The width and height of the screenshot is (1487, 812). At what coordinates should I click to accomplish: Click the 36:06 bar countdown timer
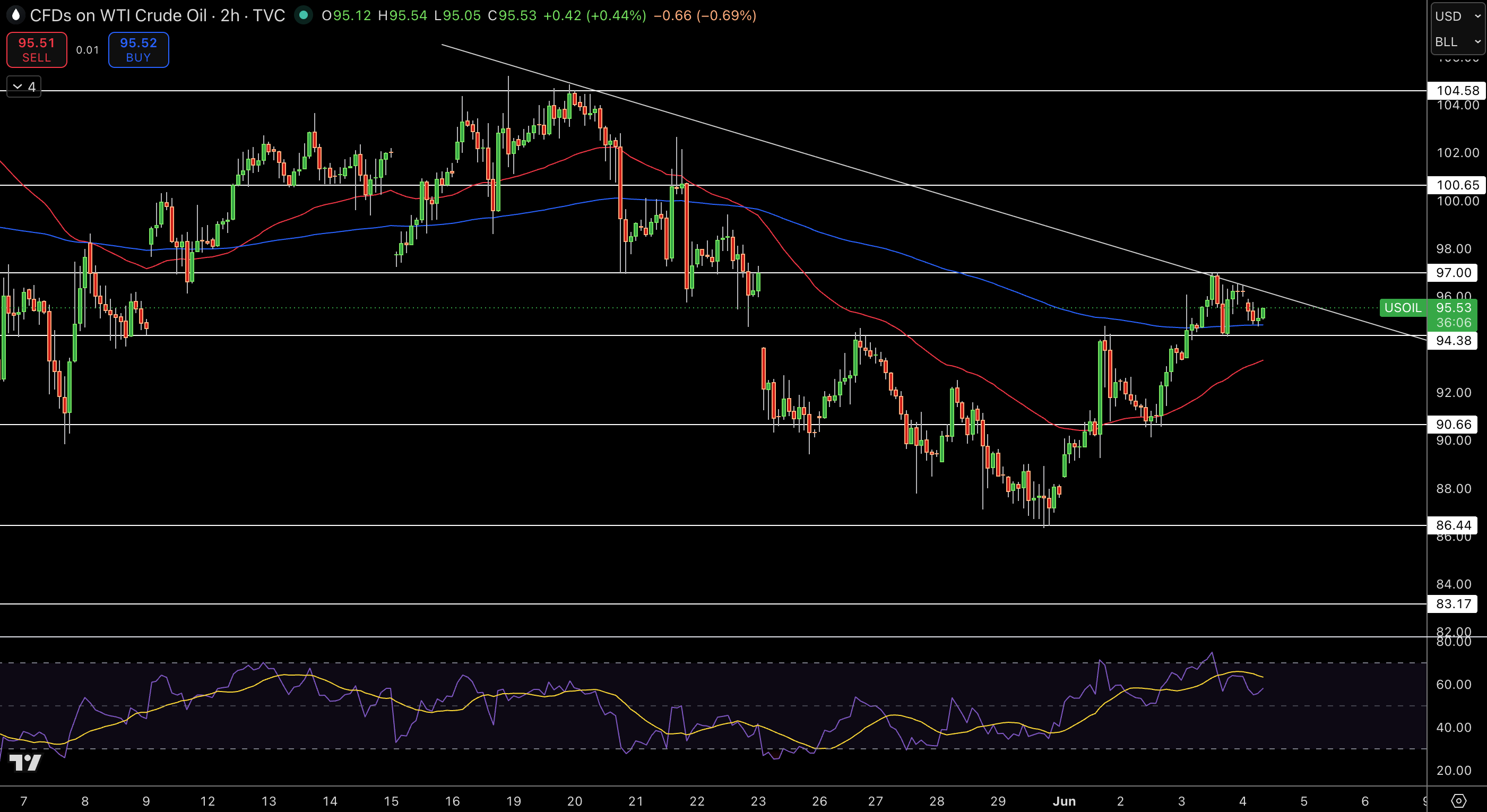click(x=1454, y=323)
